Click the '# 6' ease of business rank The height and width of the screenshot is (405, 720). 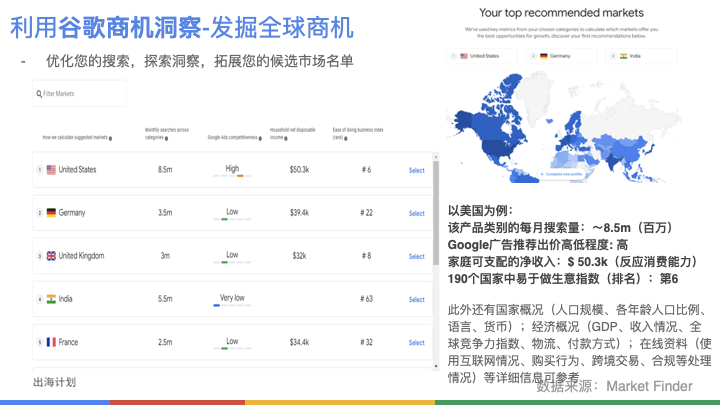click(366, 170)
